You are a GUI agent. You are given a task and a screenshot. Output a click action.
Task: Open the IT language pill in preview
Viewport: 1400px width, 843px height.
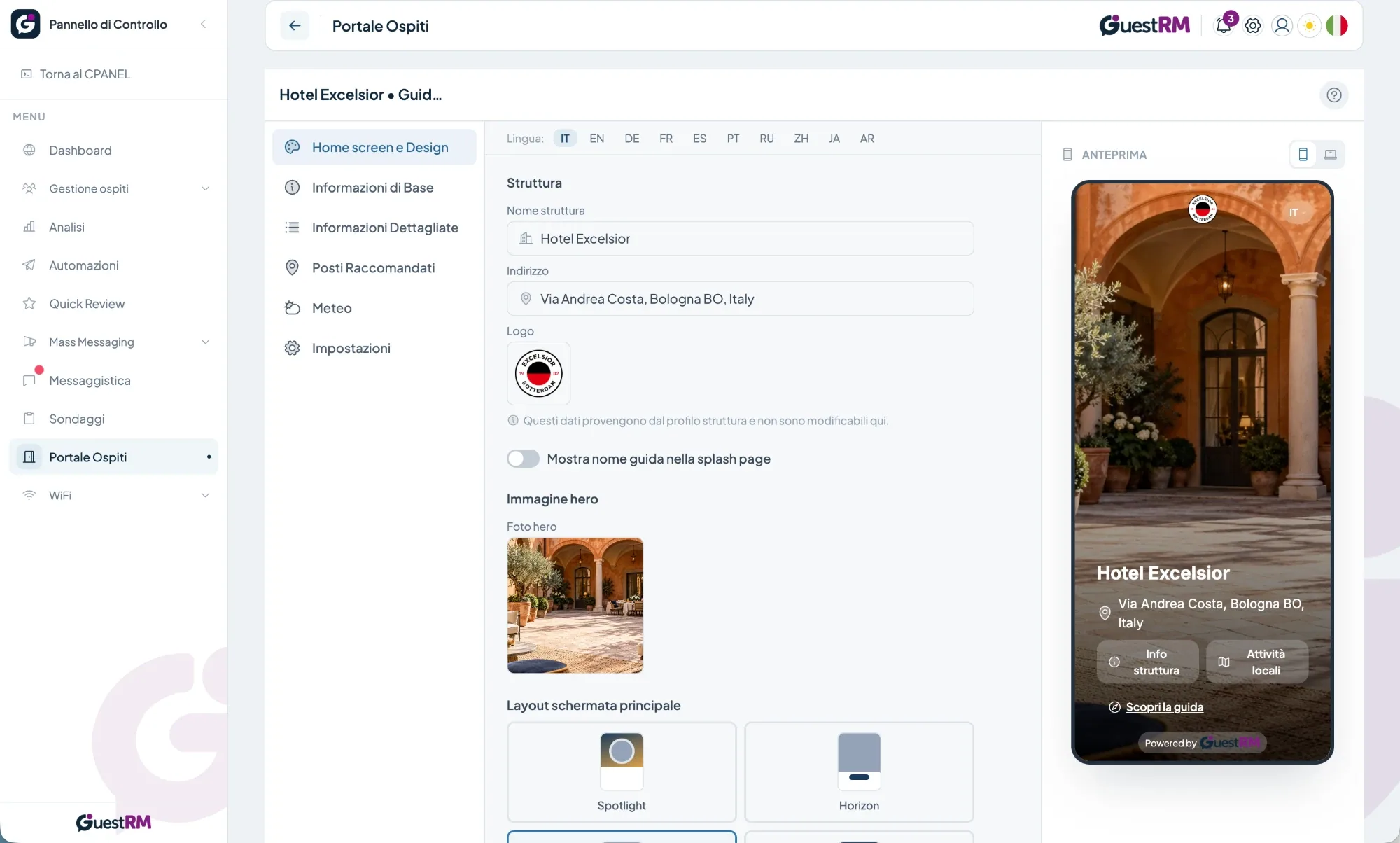tap(1296, 212)
